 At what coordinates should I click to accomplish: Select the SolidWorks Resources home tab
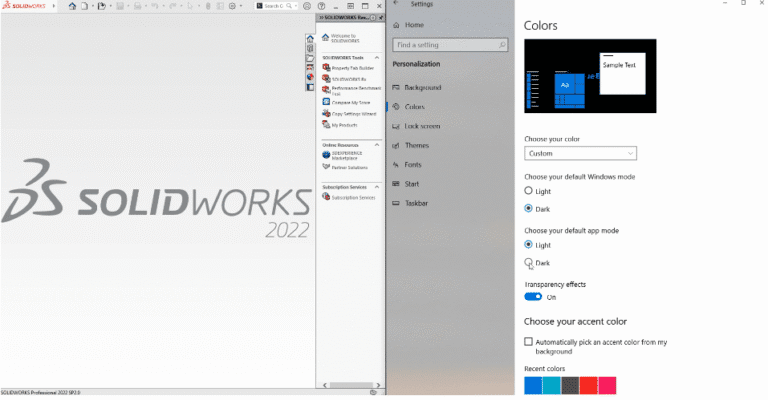point(310,39)
